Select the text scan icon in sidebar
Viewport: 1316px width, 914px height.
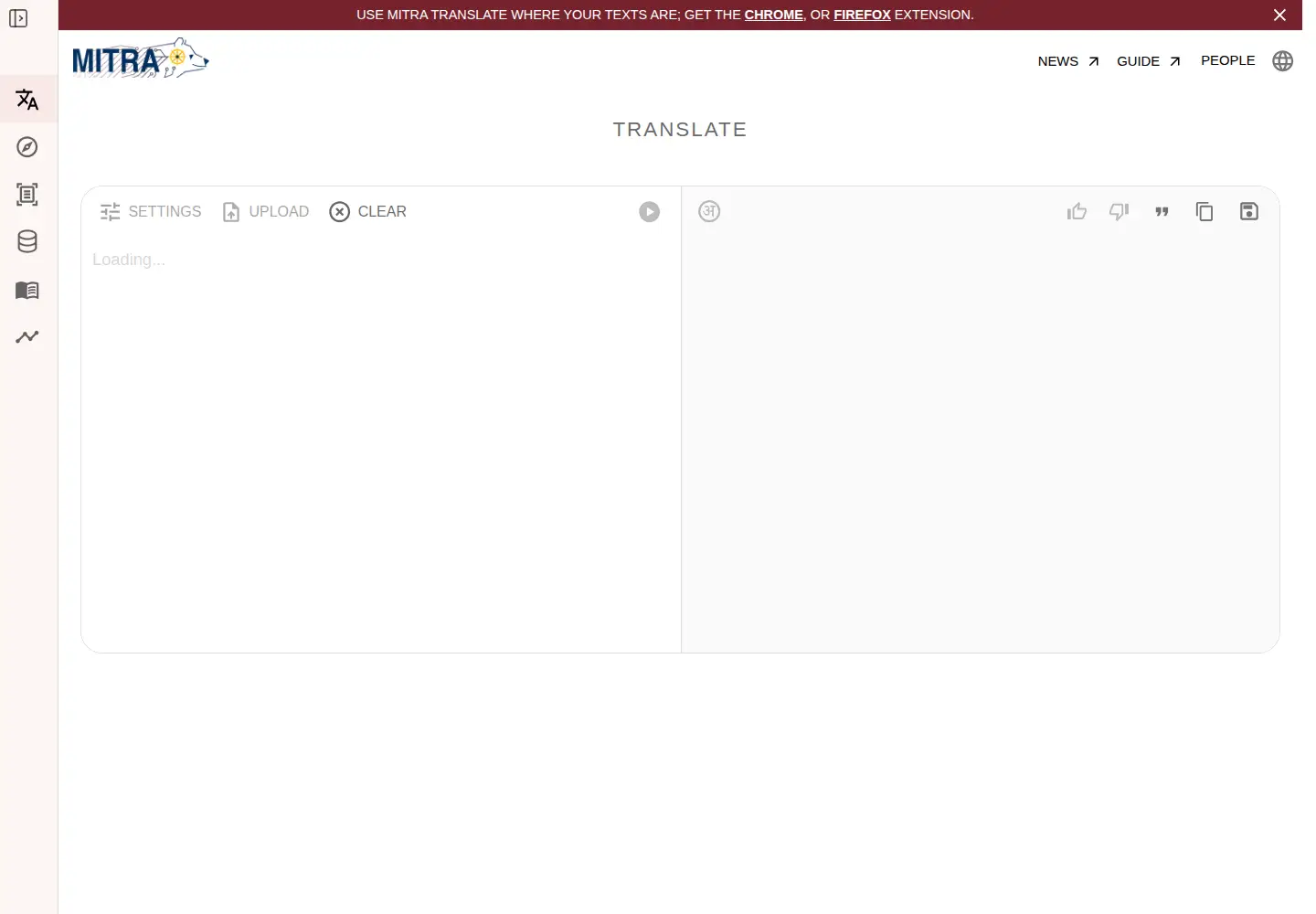pos(27,194)
